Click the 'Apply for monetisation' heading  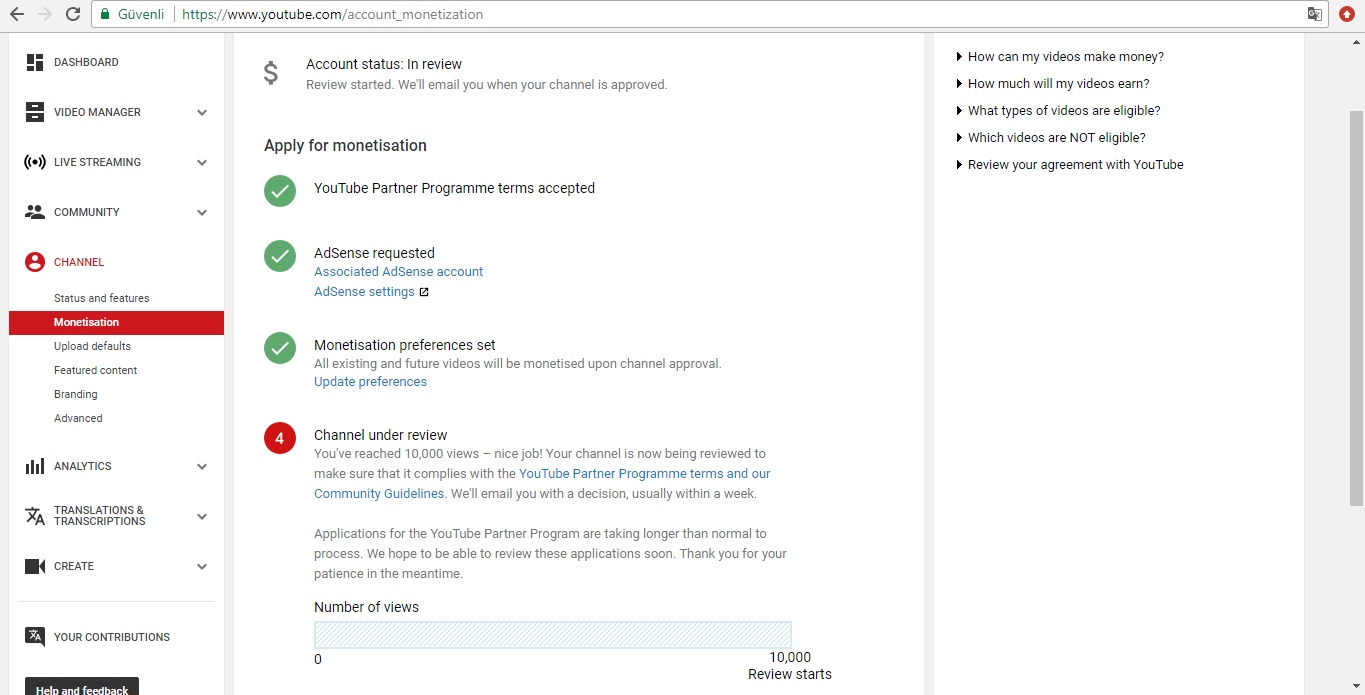345,146
